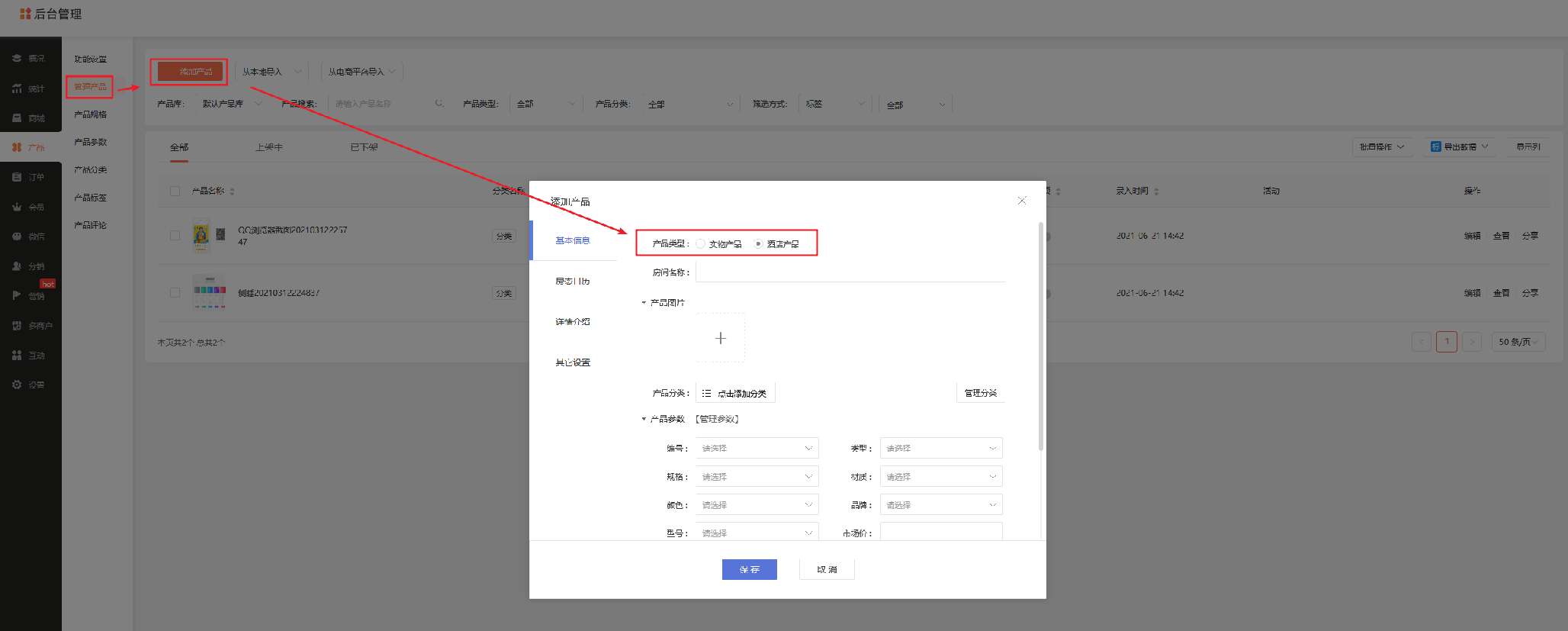The image size is (1568, 631).
Task: Open the 50 条/页 page size dropdown
Action: (x=1518, y=342)
